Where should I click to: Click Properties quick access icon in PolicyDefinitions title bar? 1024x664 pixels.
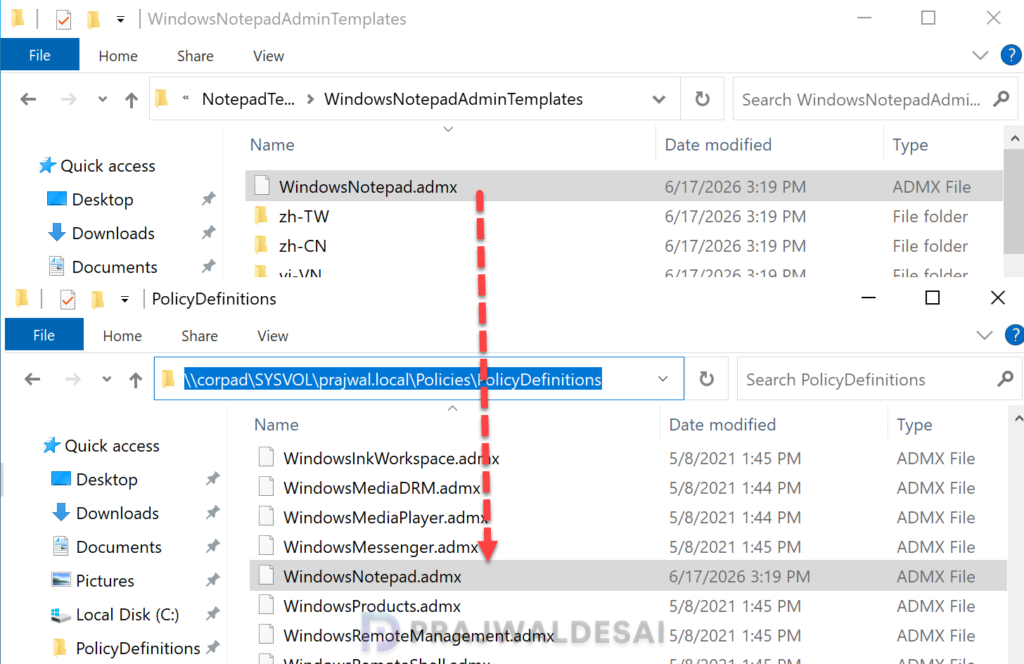67,300
